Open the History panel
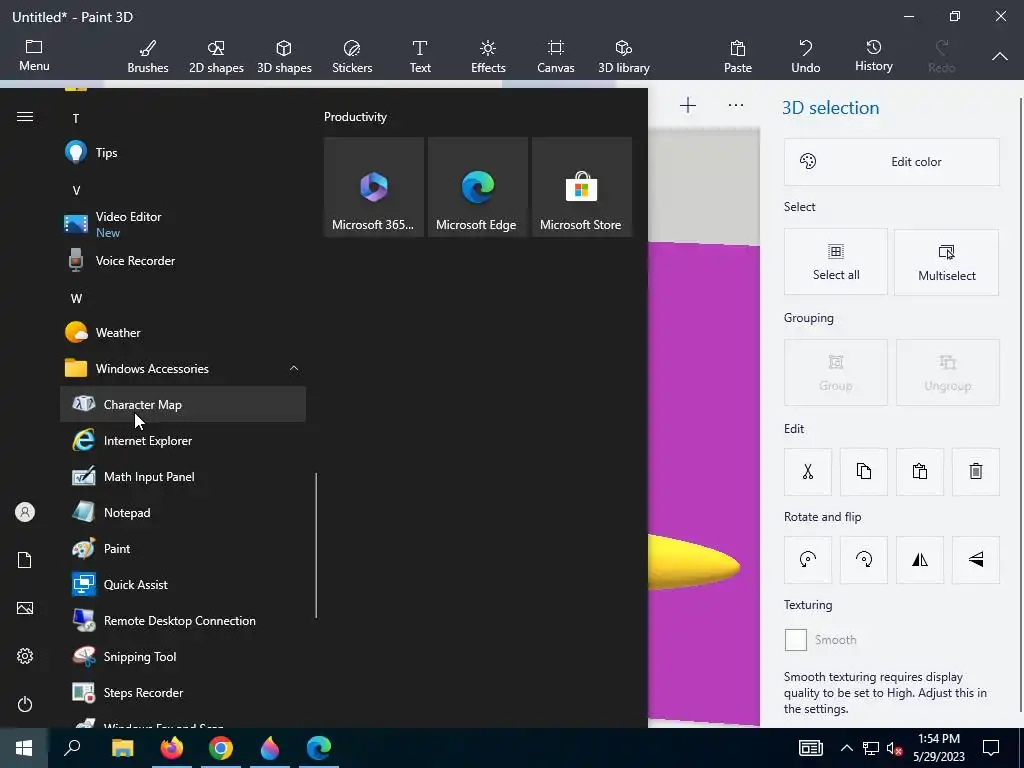The image size is (1024, 768). coord(874,56)
